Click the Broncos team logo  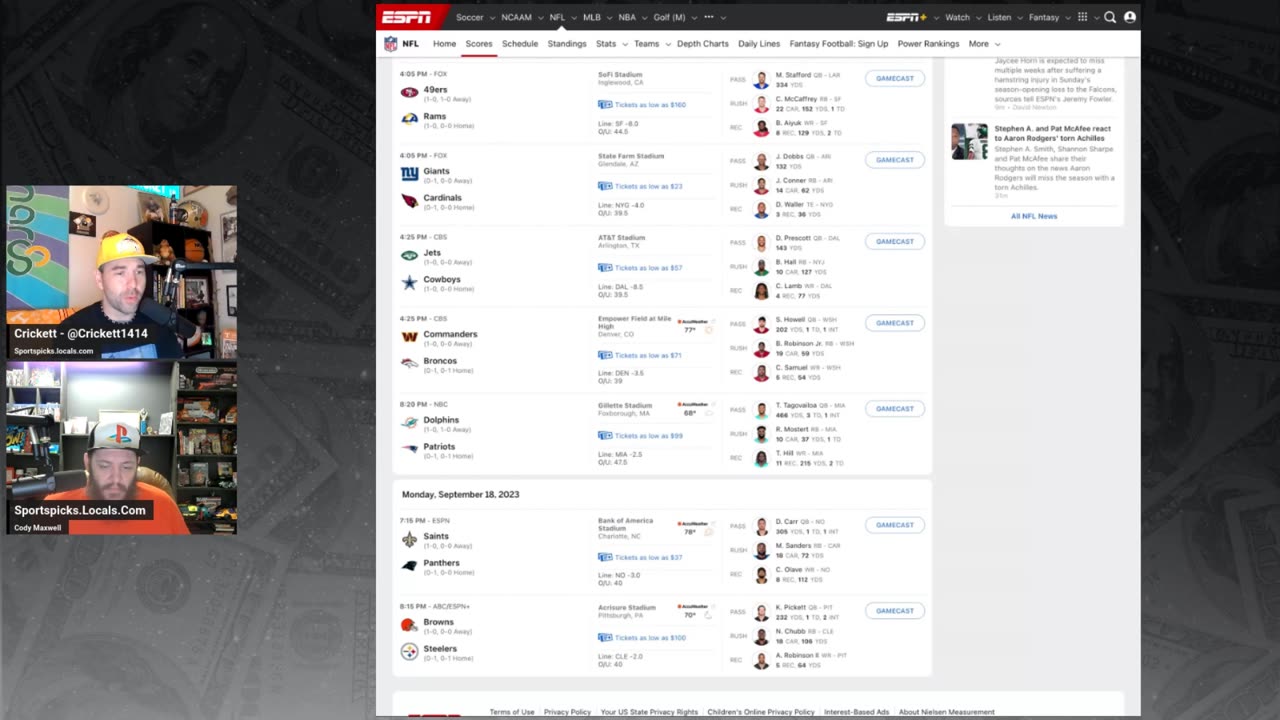(x=409, y=363)
